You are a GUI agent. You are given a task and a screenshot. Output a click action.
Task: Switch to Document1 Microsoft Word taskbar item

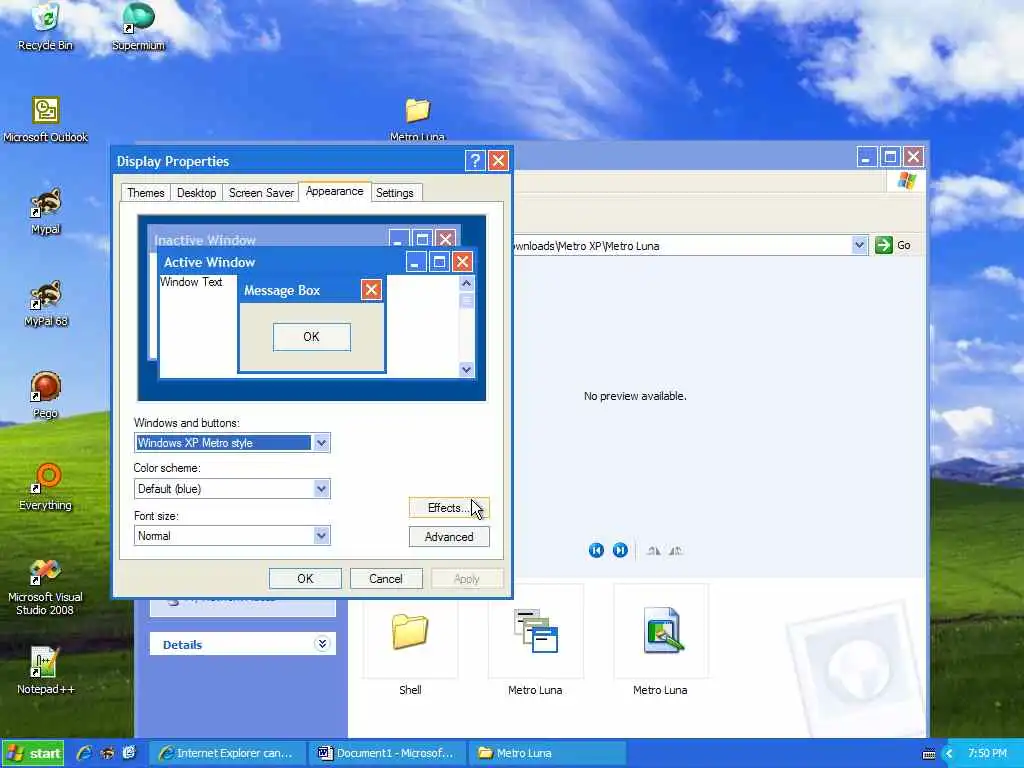(388, 753)
